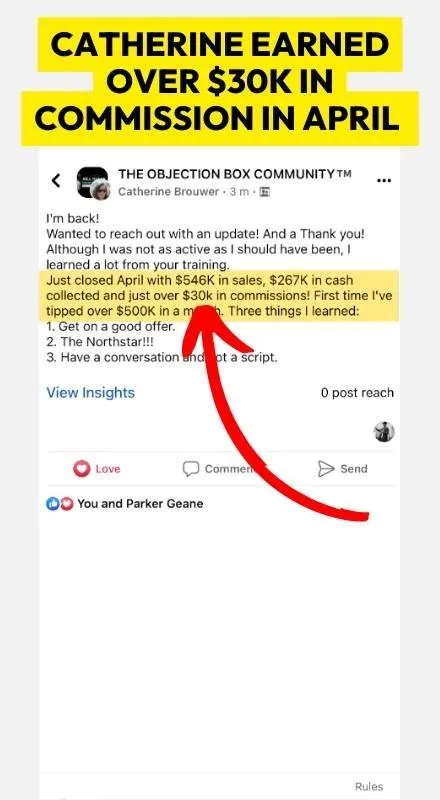
Task: Click the Love label text
Action: point(108,469)
